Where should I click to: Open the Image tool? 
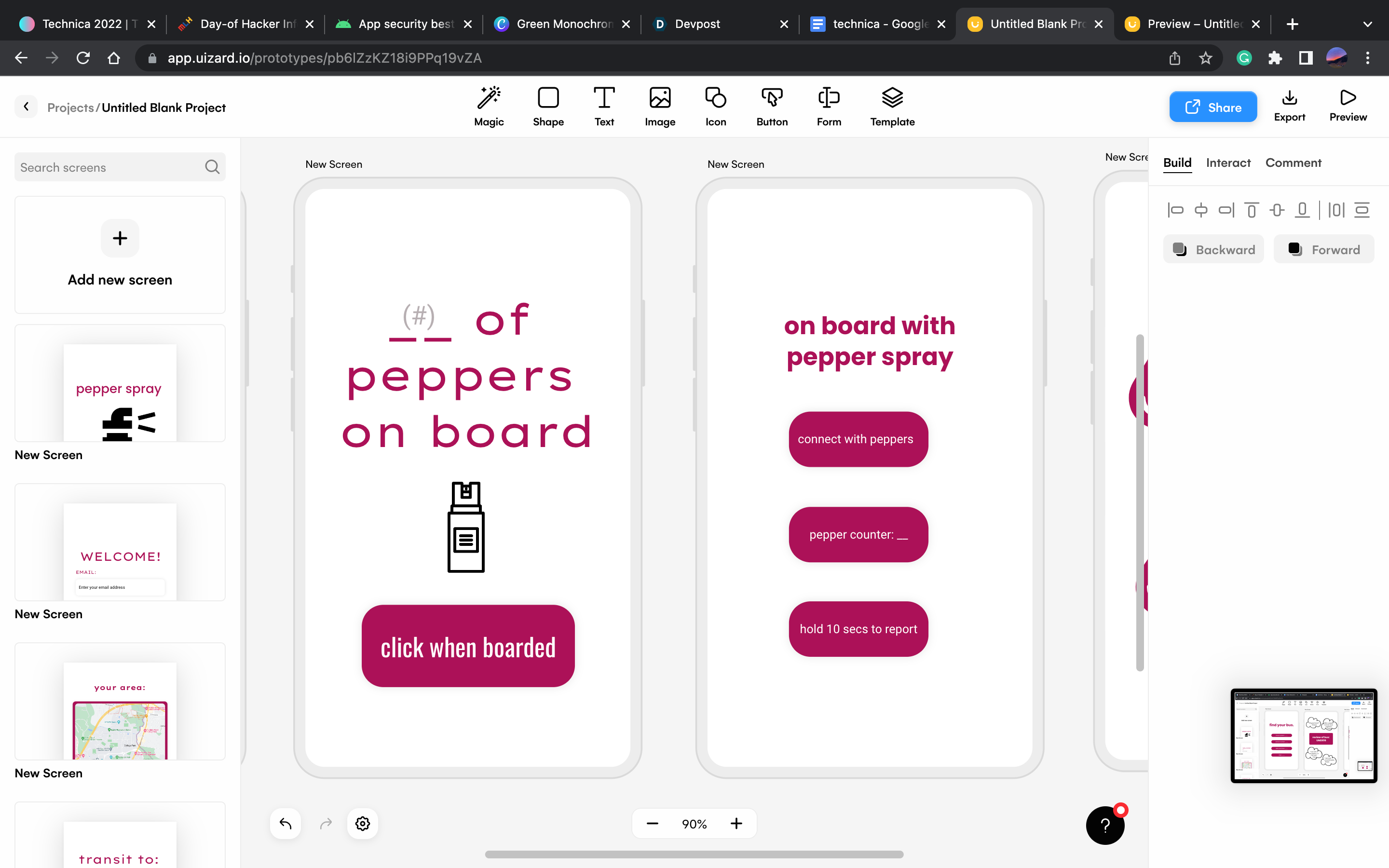[x=659, y=106]
